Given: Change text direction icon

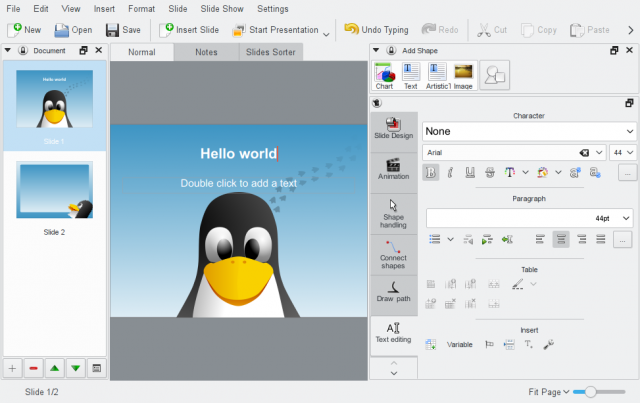Looking at the screenshot, I should click(x=507, y=240).
